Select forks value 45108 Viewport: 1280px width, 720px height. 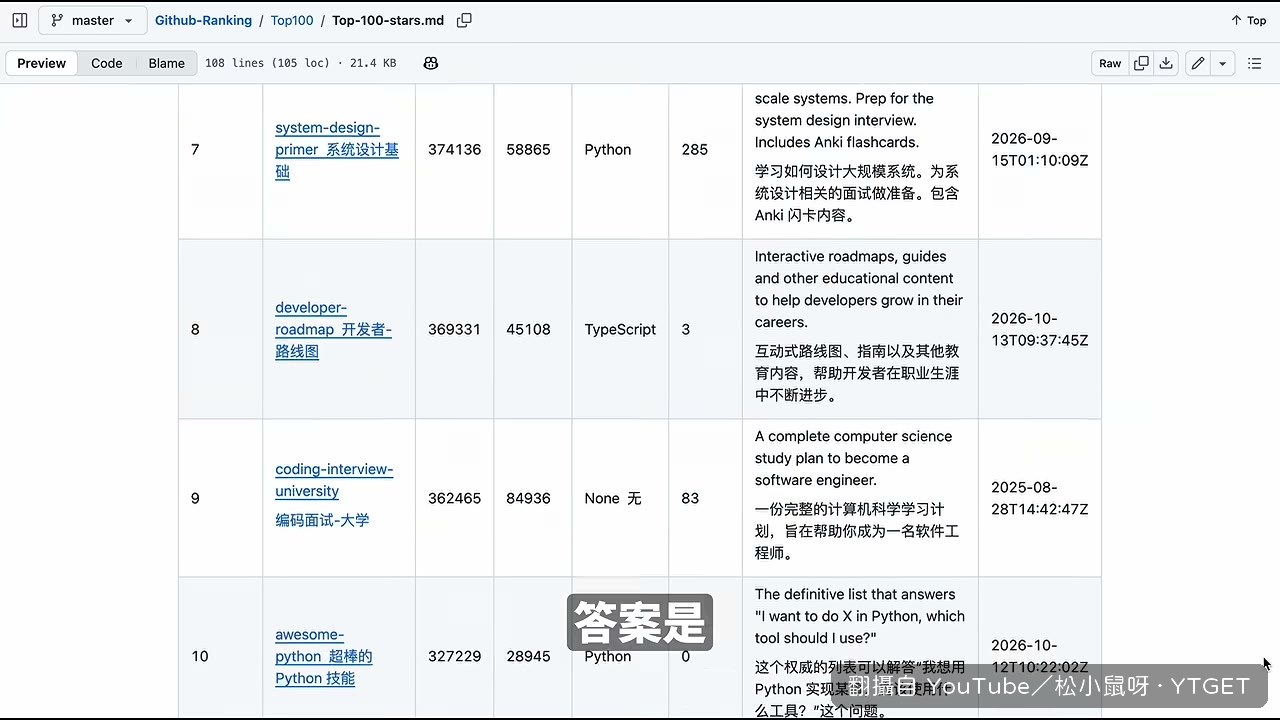tap(528, 329)
